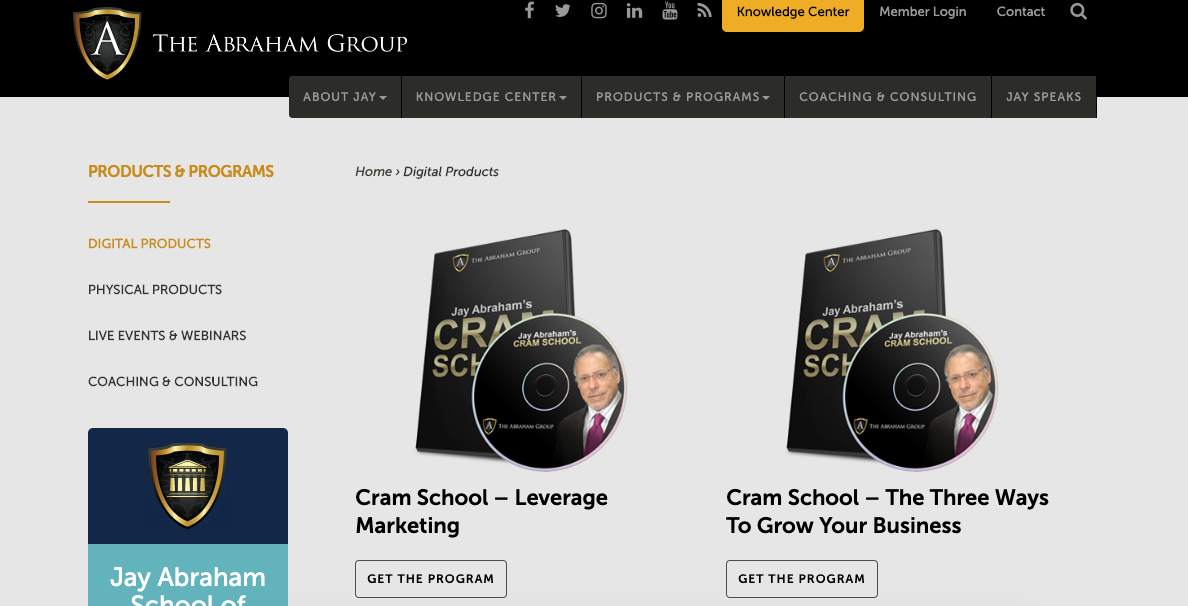1188x606 pixels.
Task: Open the Member Login link
Action: [922, 11]
